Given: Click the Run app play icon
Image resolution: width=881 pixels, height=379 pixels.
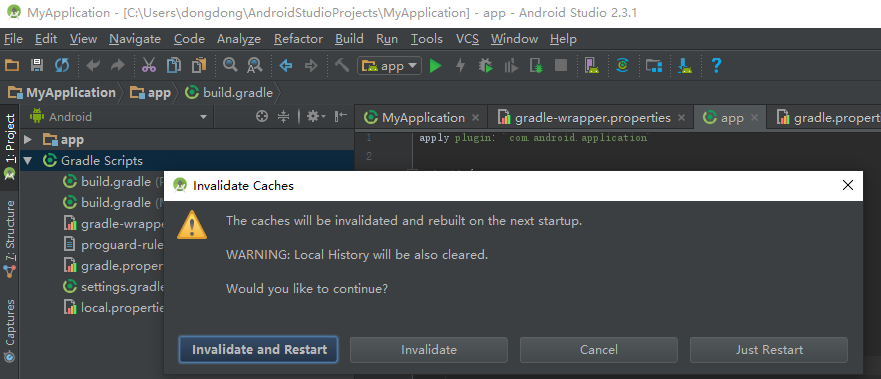Looking at the screenshot, I should tap(435, 66).
